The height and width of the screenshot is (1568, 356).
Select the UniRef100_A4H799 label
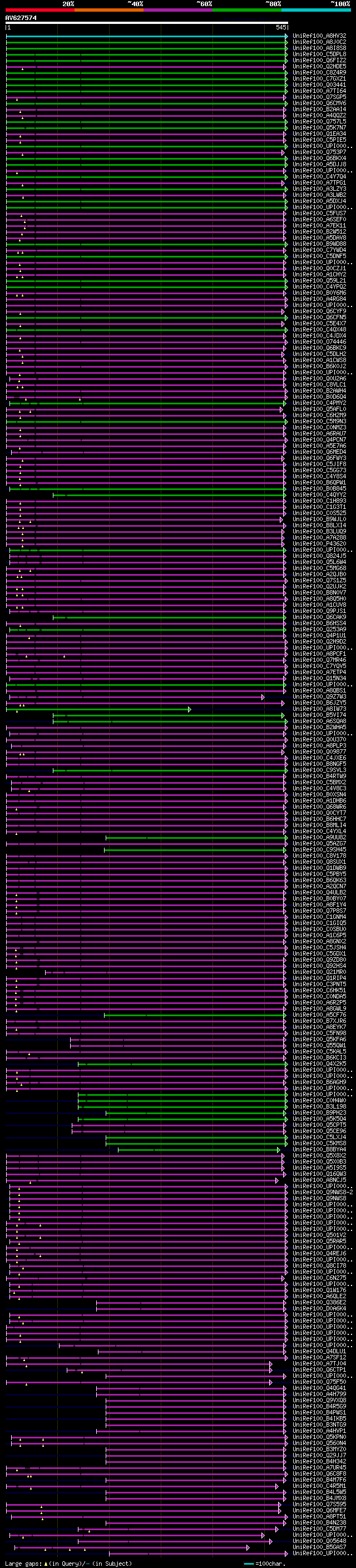[319, 1394]
